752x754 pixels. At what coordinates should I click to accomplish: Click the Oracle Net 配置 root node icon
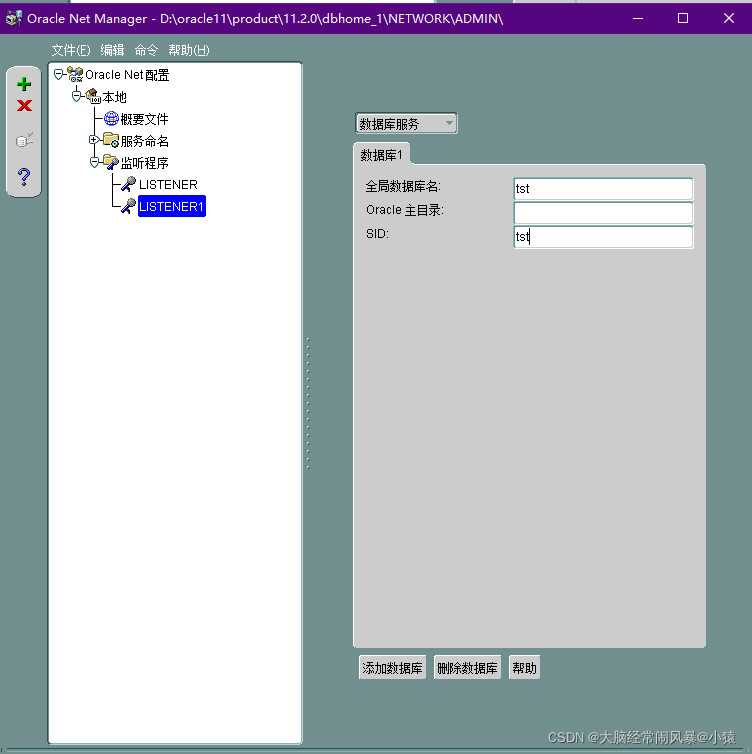(75, 75)
